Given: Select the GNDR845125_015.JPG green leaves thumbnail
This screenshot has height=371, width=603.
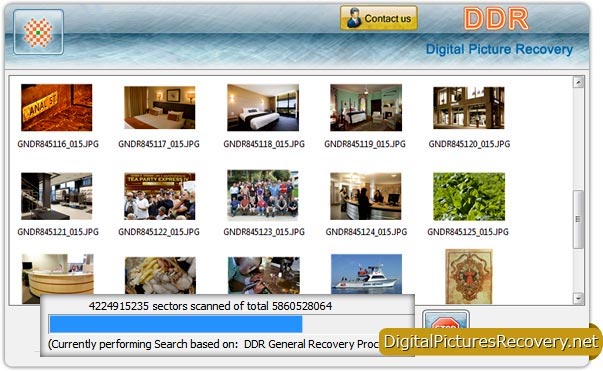Looking at the screenshot, I should point(469,196).
